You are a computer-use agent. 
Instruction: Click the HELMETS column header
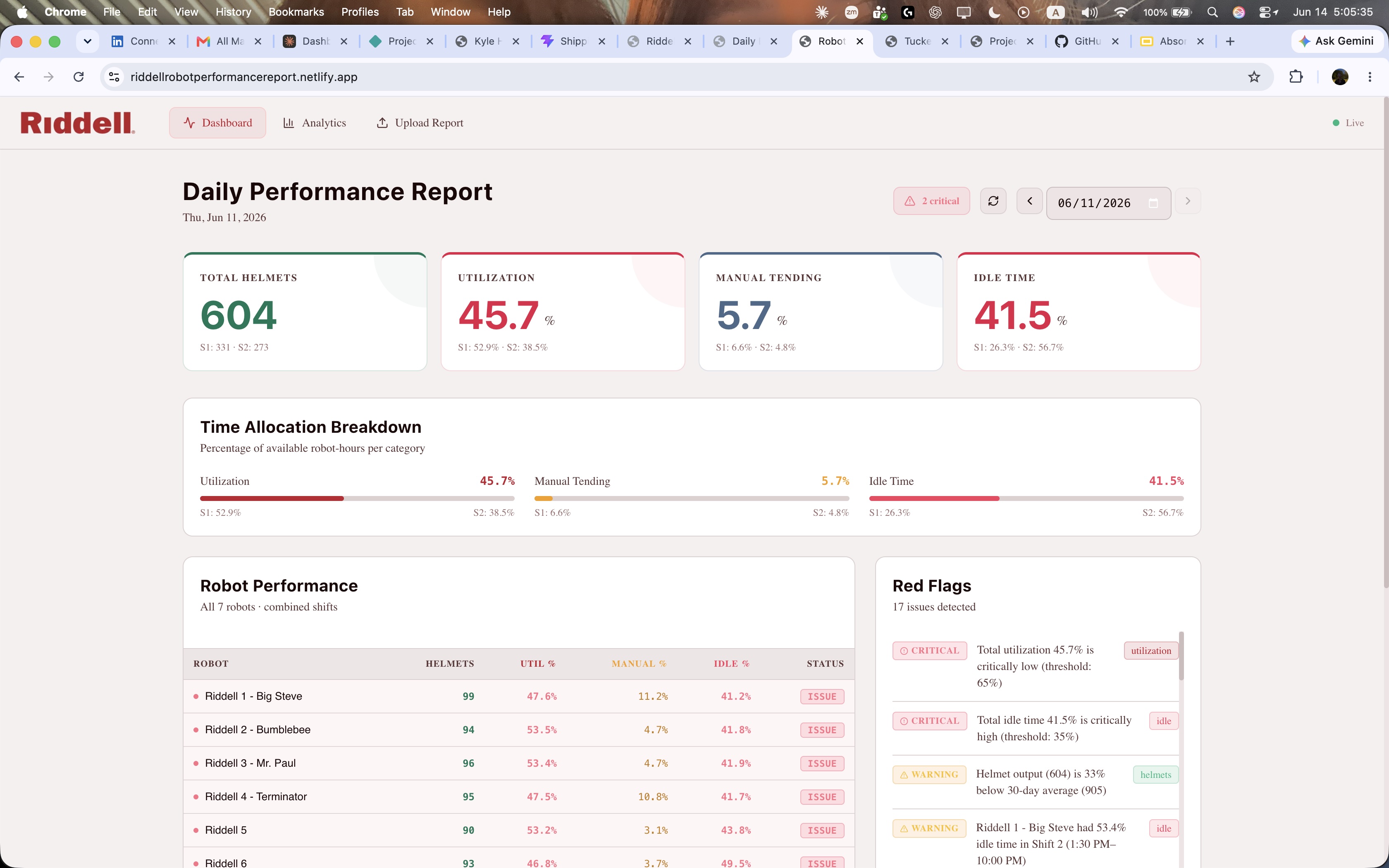449,664
